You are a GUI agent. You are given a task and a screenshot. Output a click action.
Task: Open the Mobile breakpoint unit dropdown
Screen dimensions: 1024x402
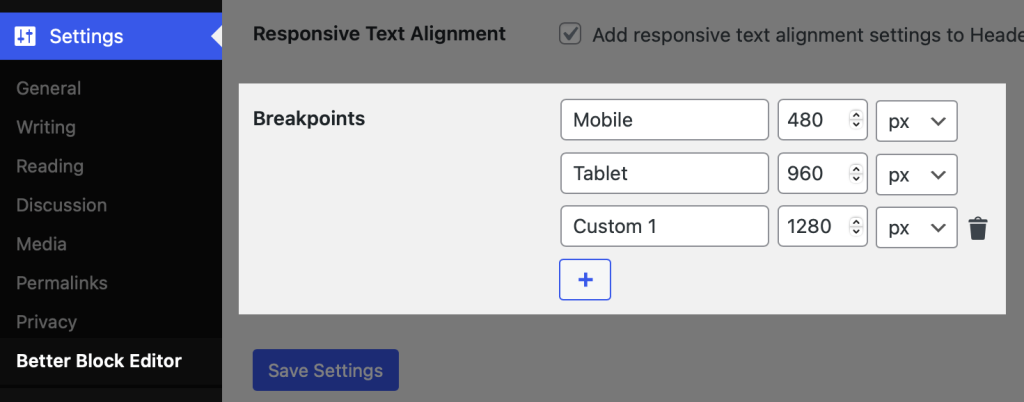click(916, 120)
